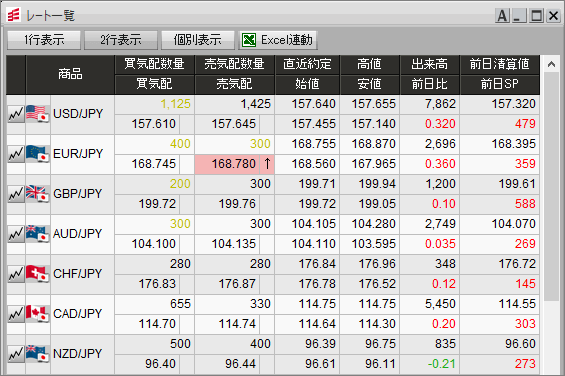Click the USD/JPY flag icon
This screenshot has width=565, height=376.
click(x=37, y=114)
